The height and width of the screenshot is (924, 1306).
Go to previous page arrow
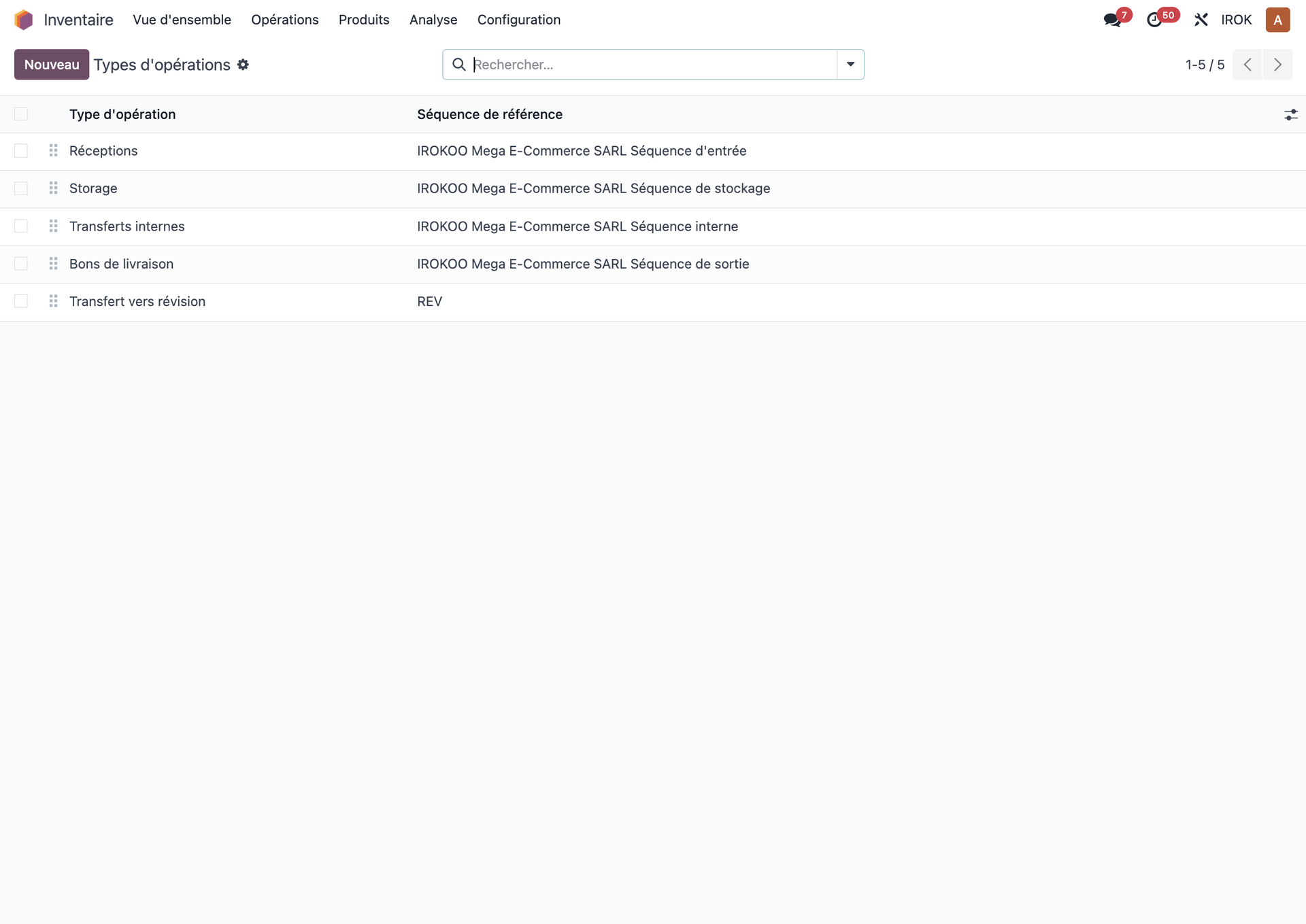tap(1248, 65)
